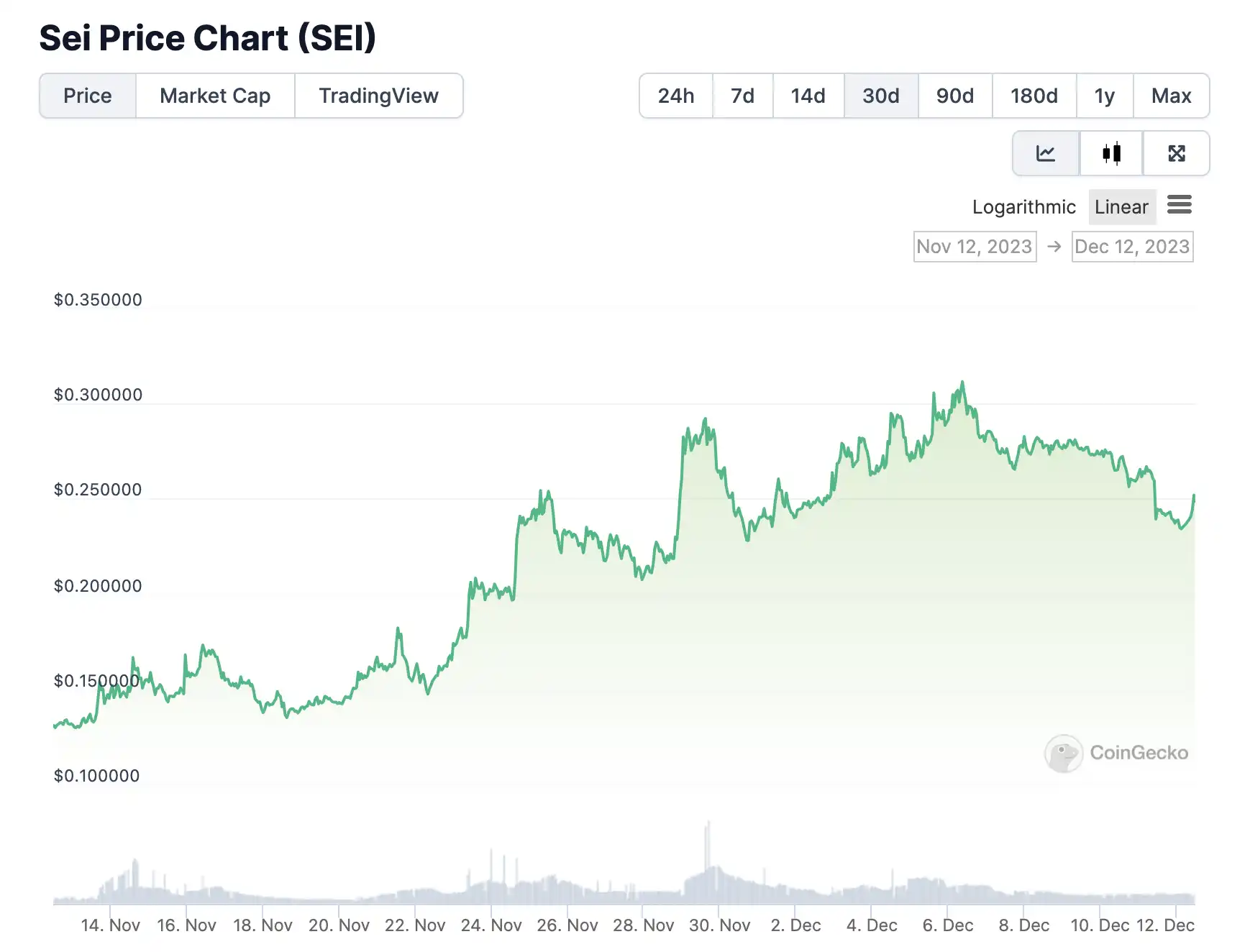Choose the 14d time range
The height and width of the screenshot is (952, 1250).
(808, 96)
